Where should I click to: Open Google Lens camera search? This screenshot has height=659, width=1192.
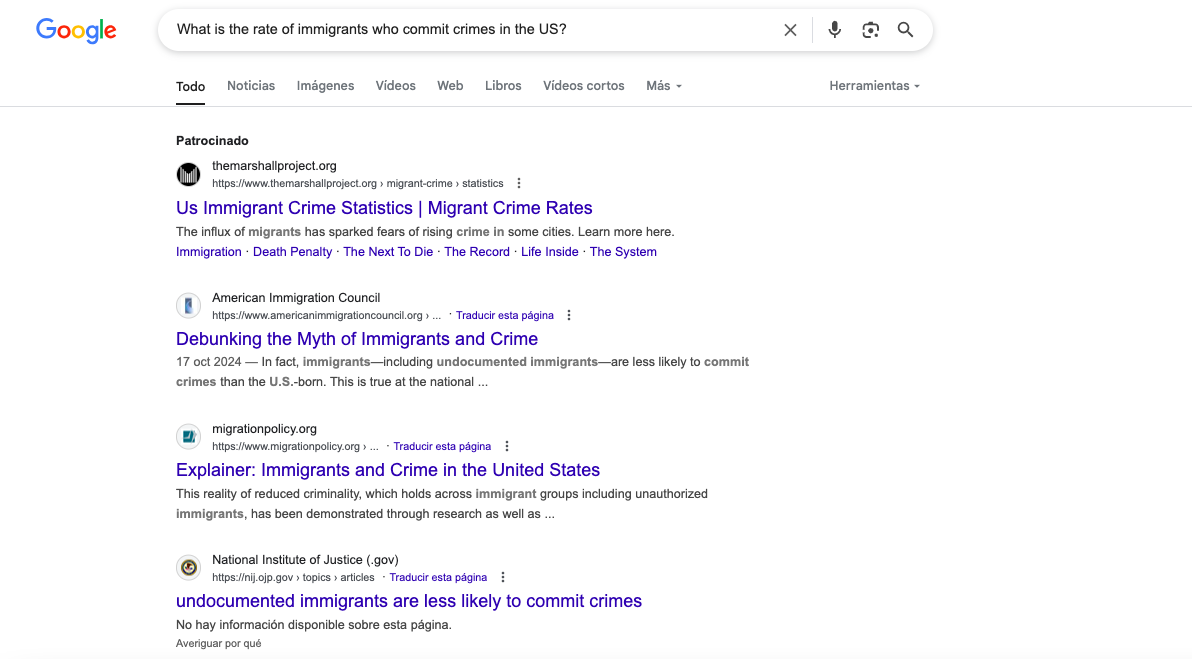click(870, 30)
